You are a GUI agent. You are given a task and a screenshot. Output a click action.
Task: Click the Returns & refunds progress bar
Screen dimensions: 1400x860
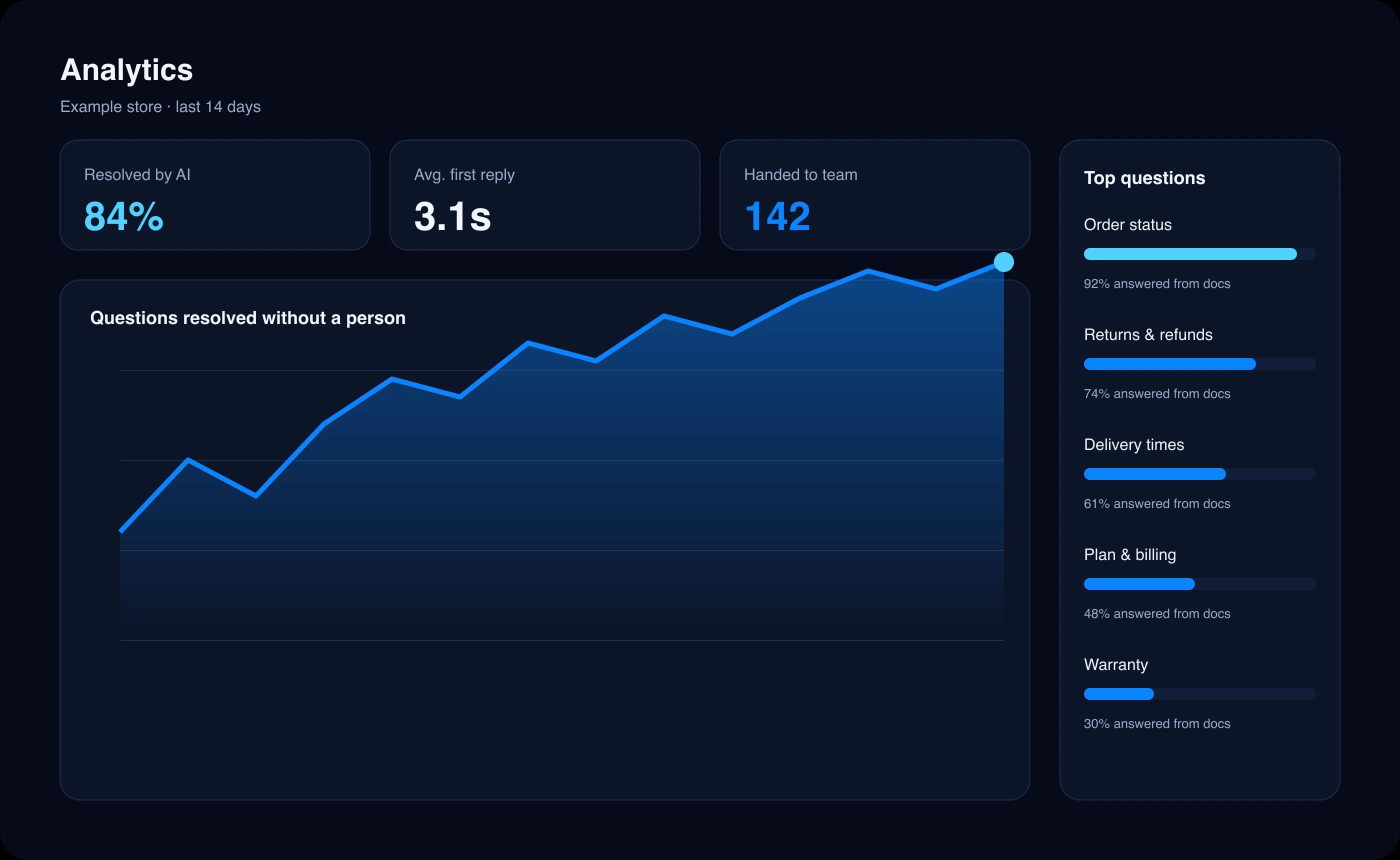coord(1200,364)
